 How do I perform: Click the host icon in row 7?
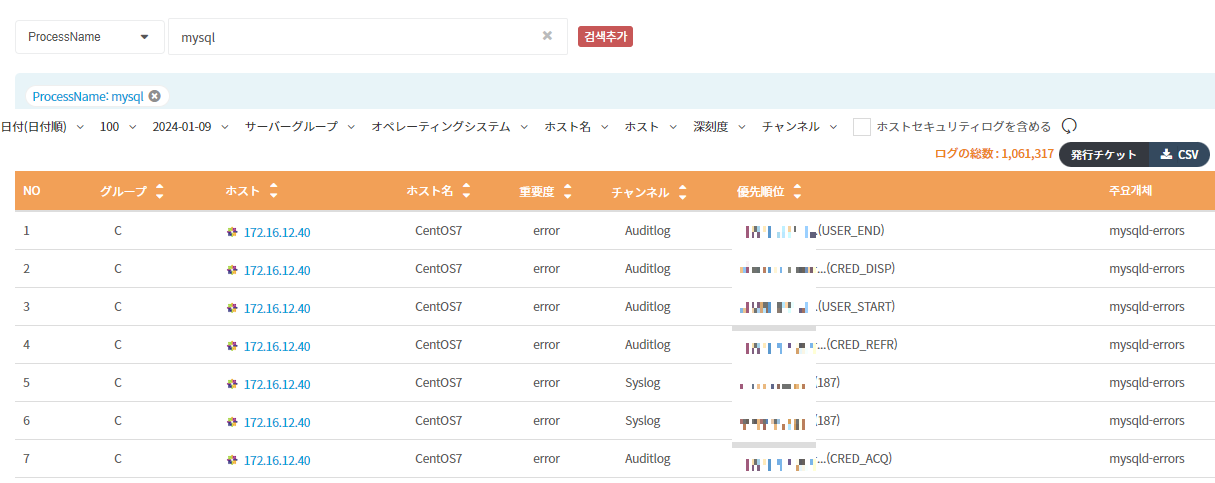(232, 459)
